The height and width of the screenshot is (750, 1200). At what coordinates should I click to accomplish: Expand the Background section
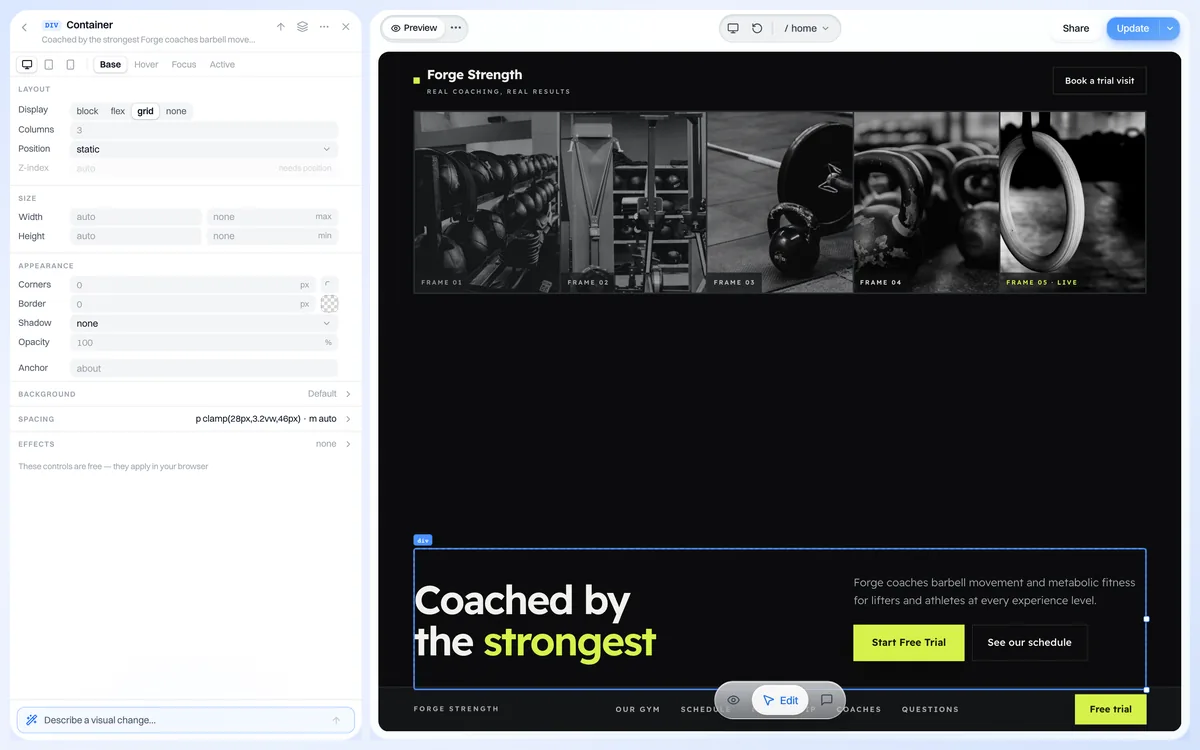coord(185,394)
